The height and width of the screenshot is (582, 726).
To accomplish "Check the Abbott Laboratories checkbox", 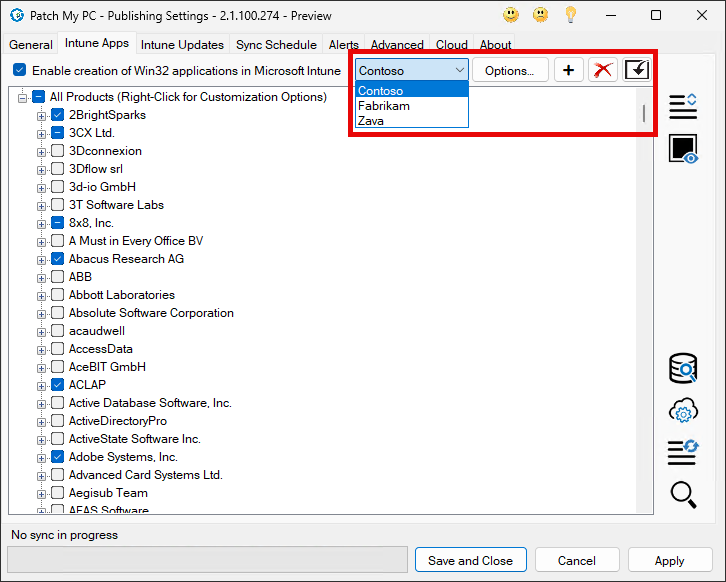I will pyautogui.click(x=57, y=294).
